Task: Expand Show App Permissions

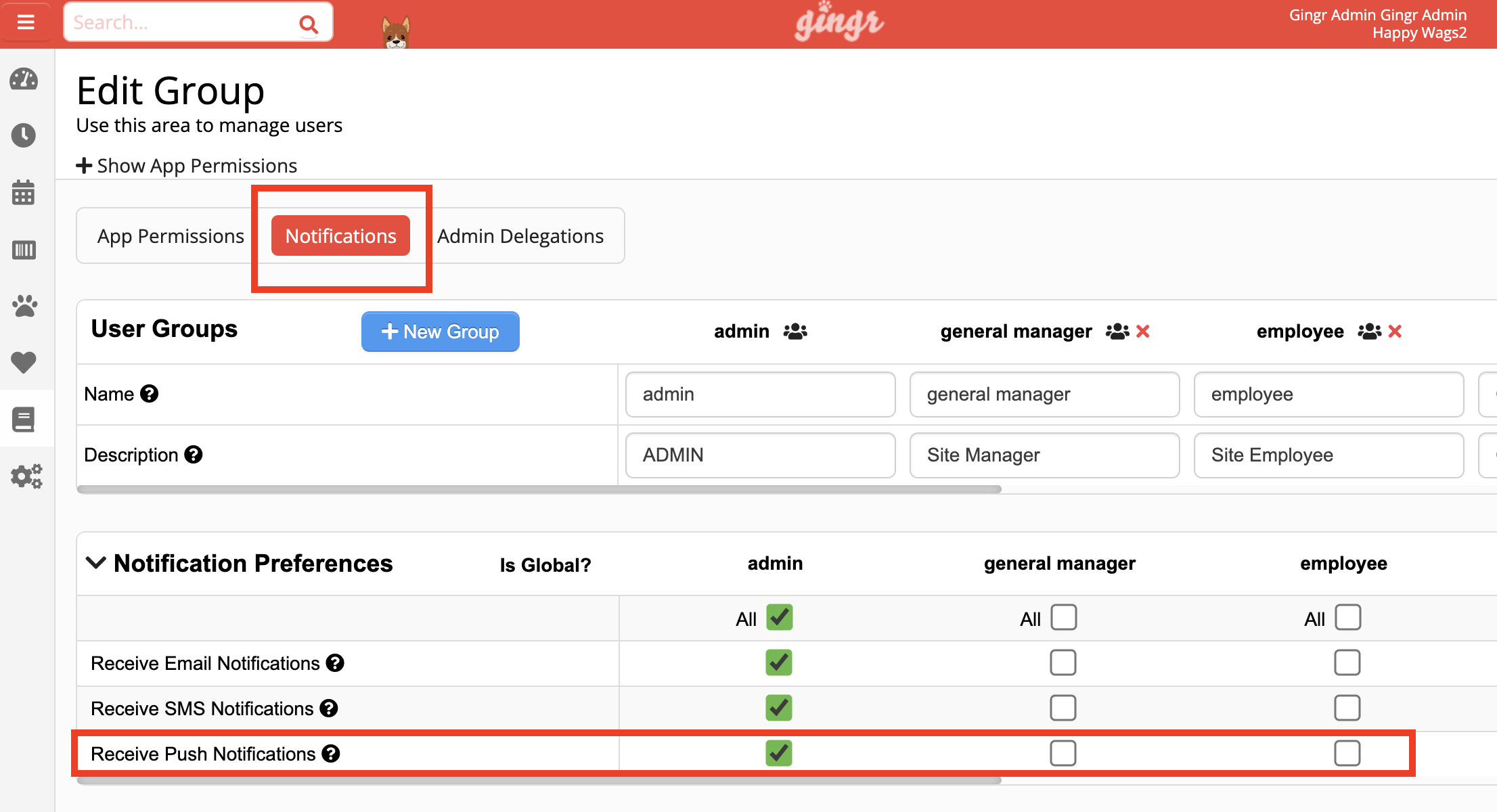Action: [186, 165]
